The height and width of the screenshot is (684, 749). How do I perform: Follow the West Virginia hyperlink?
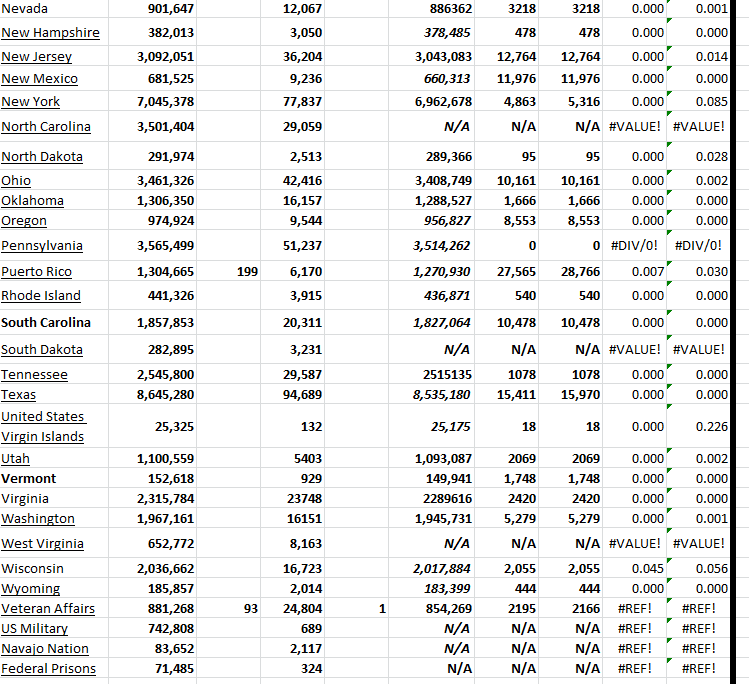point(42,543)
